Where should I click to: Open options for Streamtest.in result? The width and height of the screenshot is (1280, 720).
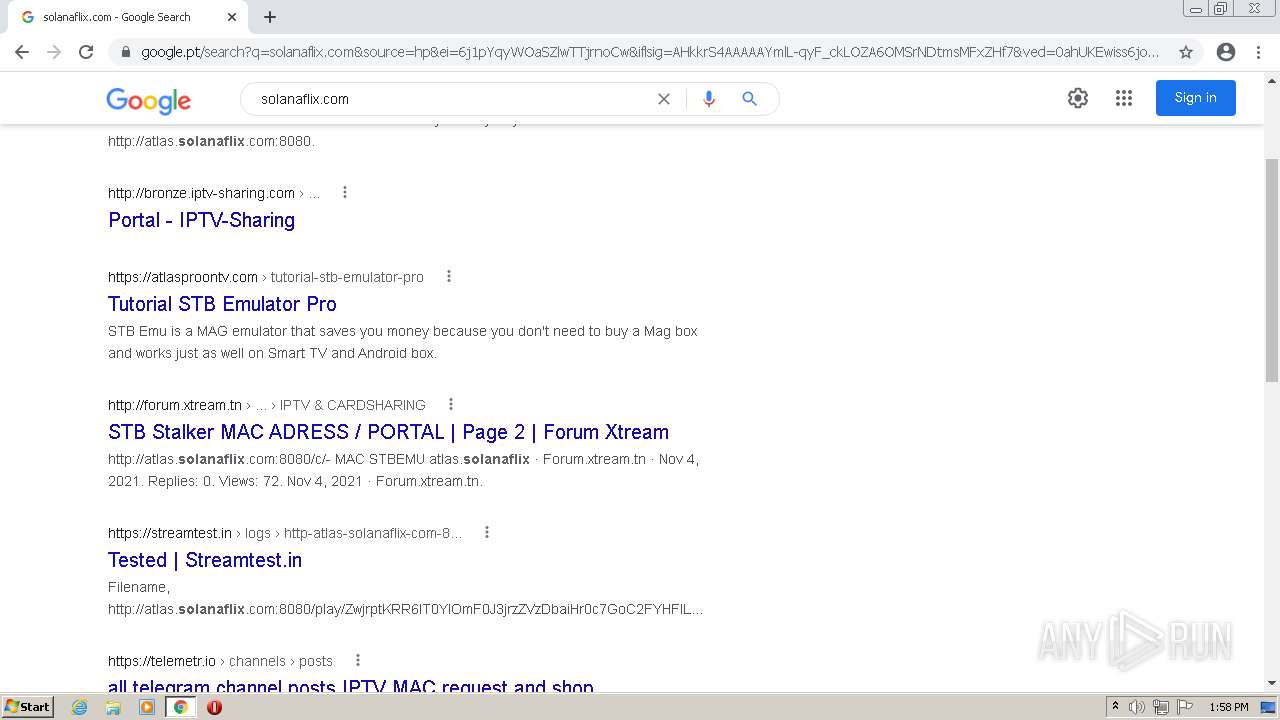(x=487, y=532)
